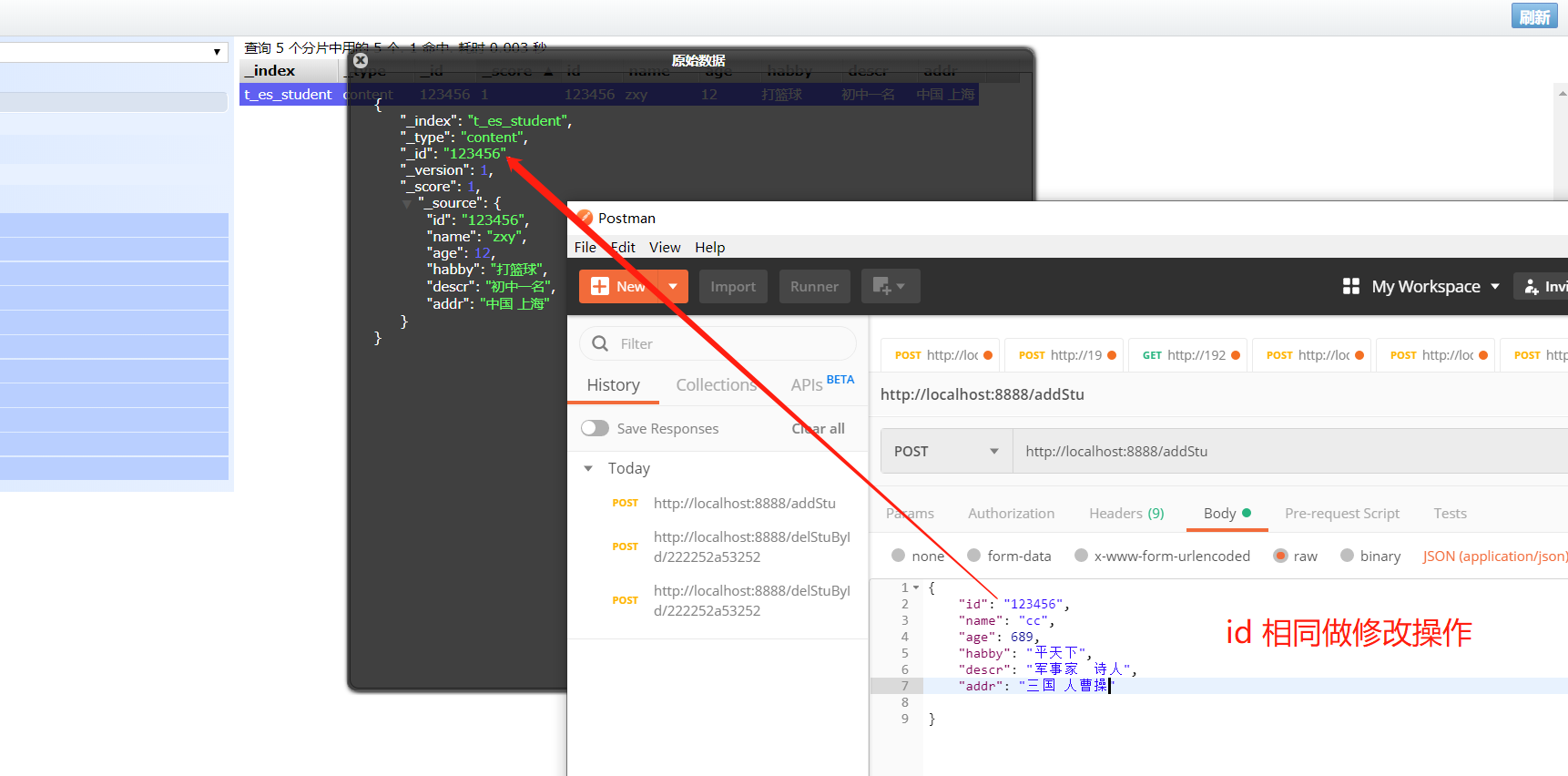Select the POST http://19 request tab
The height and width of the screenshot is (776, 1568).
click(x=1063, y=355)
